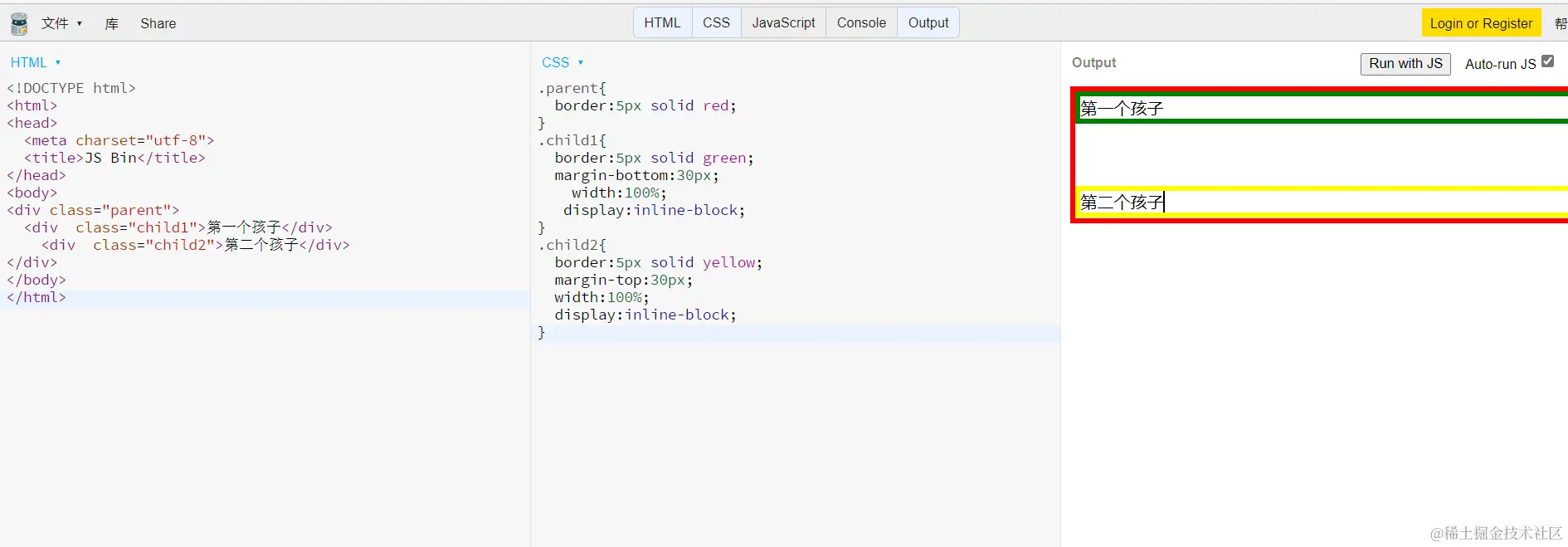The height and width of the screenshot is (547, 1568).
Task: Click the .child2{ selector line
Action: [572, 245]
